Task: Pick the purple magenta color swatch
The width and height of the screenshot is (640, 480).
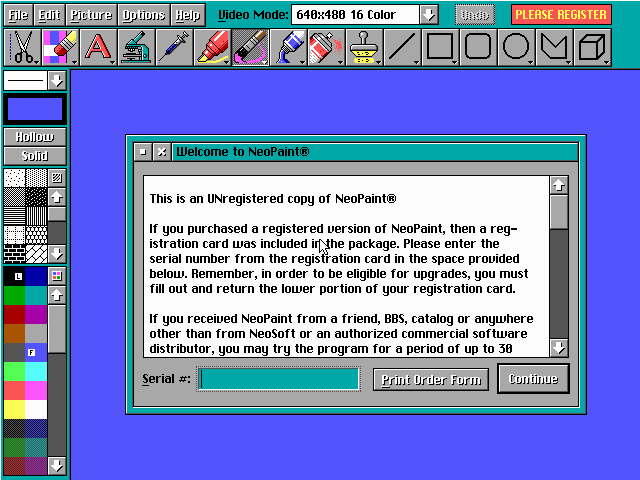Action: point(36,315)
